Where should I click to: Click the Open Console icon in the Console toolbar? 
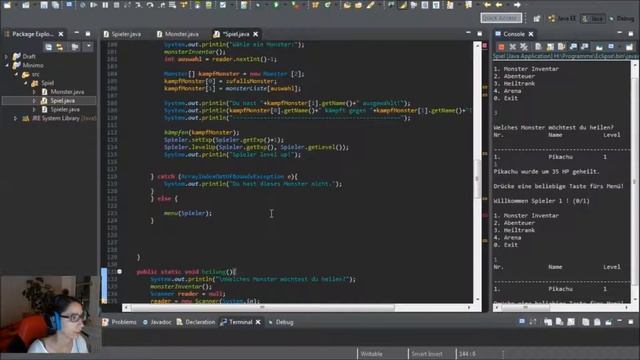(x=629, y=47)
